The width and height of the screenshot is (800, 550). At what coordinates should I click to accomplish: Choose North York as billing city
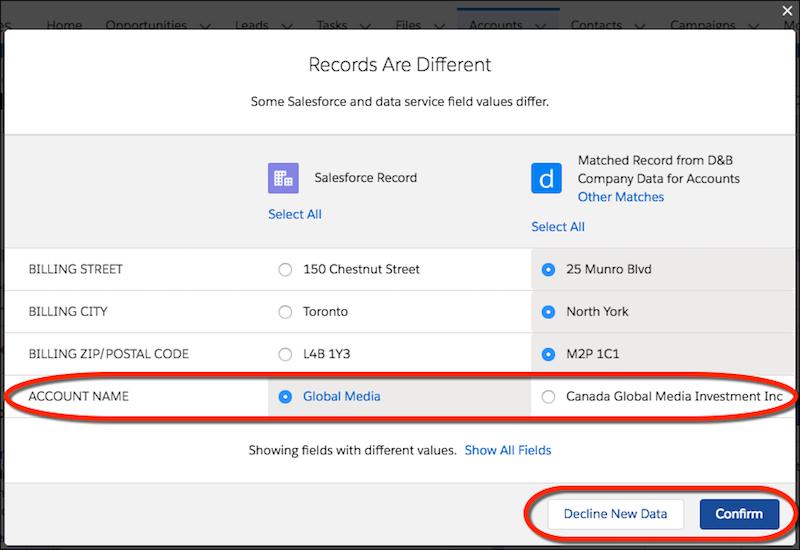coord(548,312)
